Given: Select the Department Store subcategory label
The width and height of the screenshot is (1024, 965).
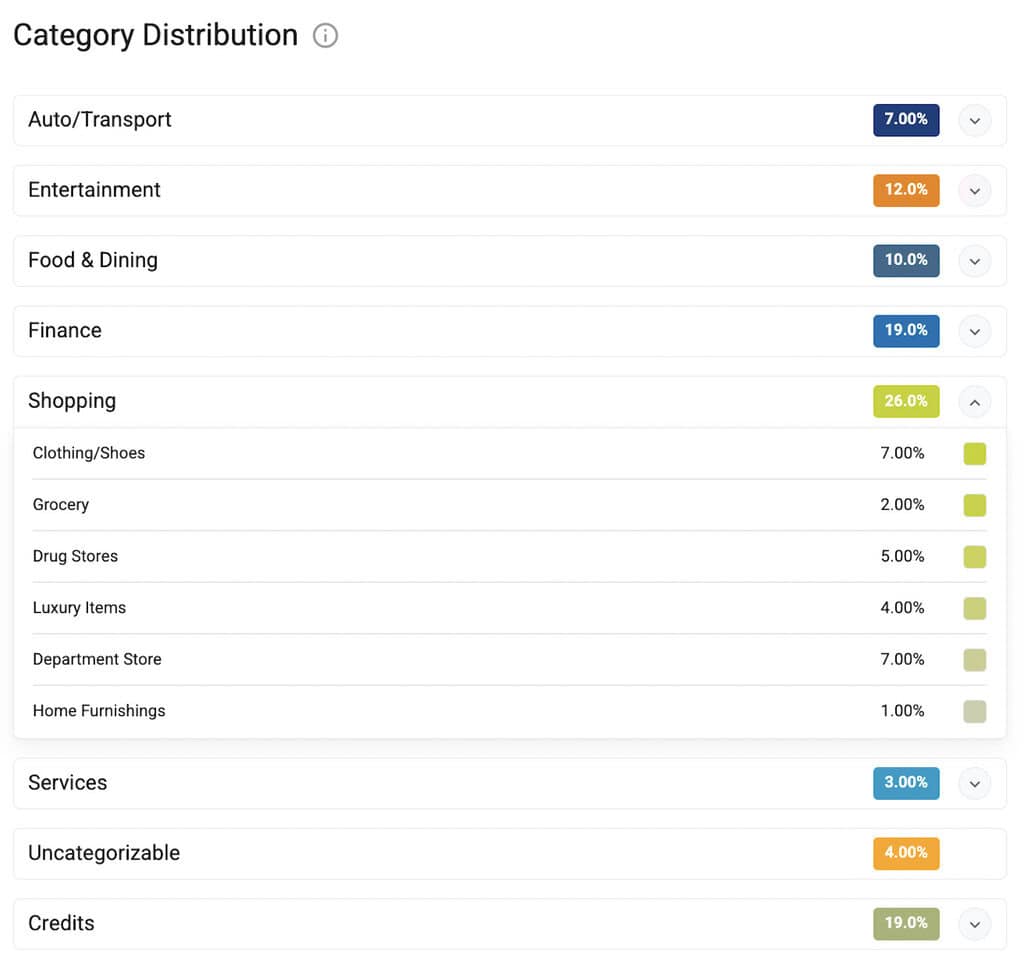Looking at the screenshot, I should [97, 659].
